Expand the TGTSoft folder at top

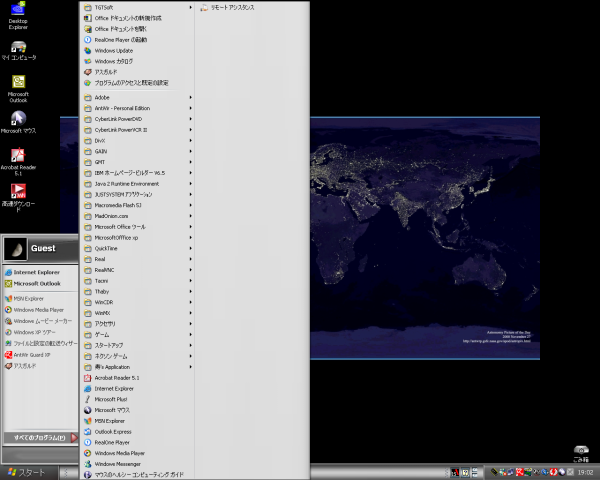tap(138, 7)
